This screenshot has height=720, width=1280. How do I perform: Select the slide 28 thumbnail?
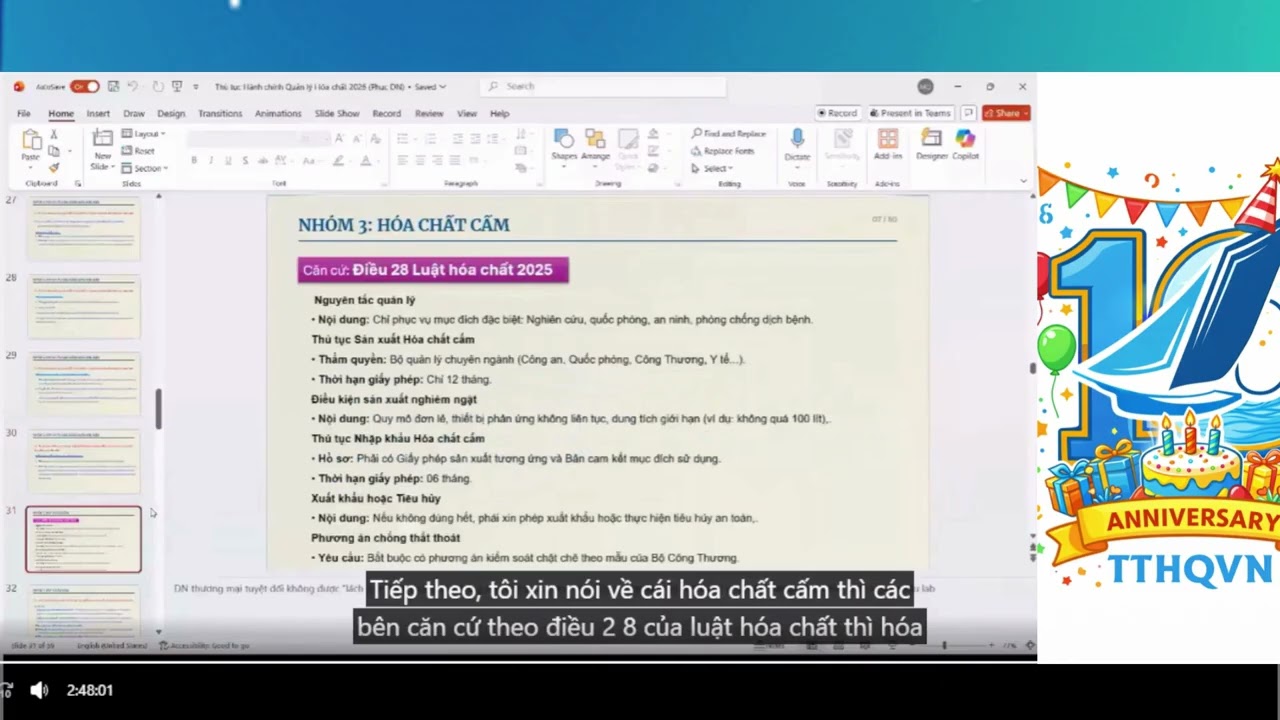(x=83, y=306)
